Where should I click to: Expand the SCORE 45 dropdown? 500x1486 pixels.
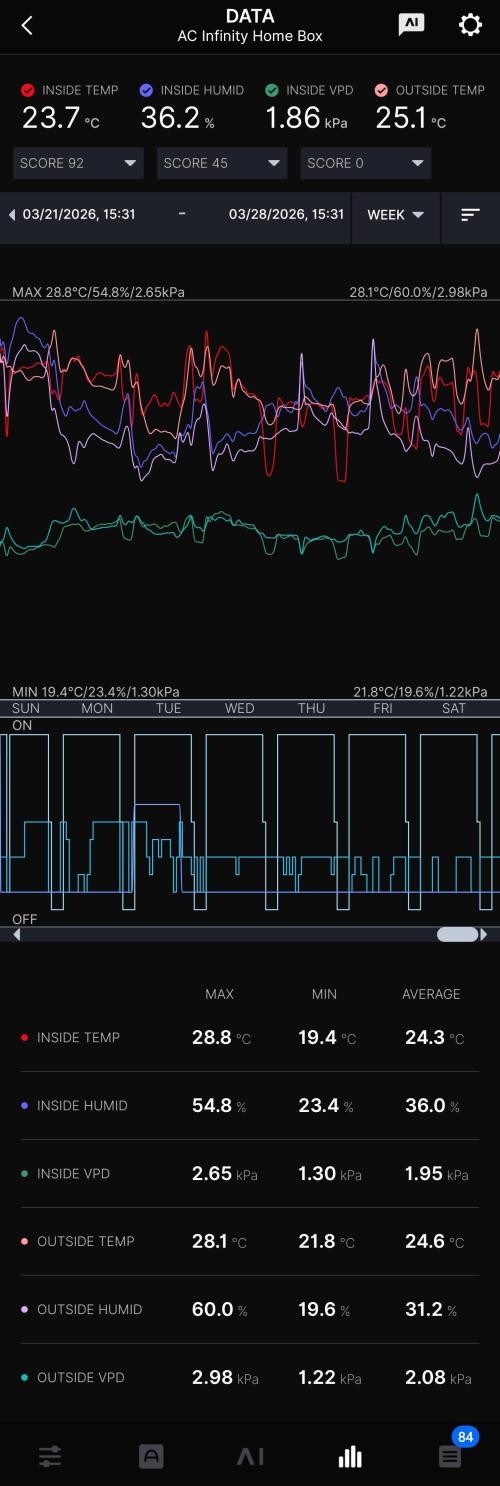click(x=222, y=163)
